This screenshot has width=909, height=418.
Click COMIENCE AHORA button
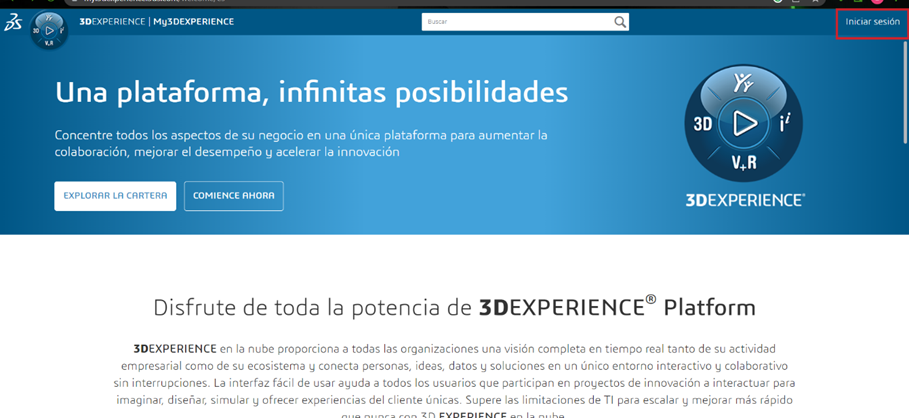pyautogui.click(x=234, y=196)
